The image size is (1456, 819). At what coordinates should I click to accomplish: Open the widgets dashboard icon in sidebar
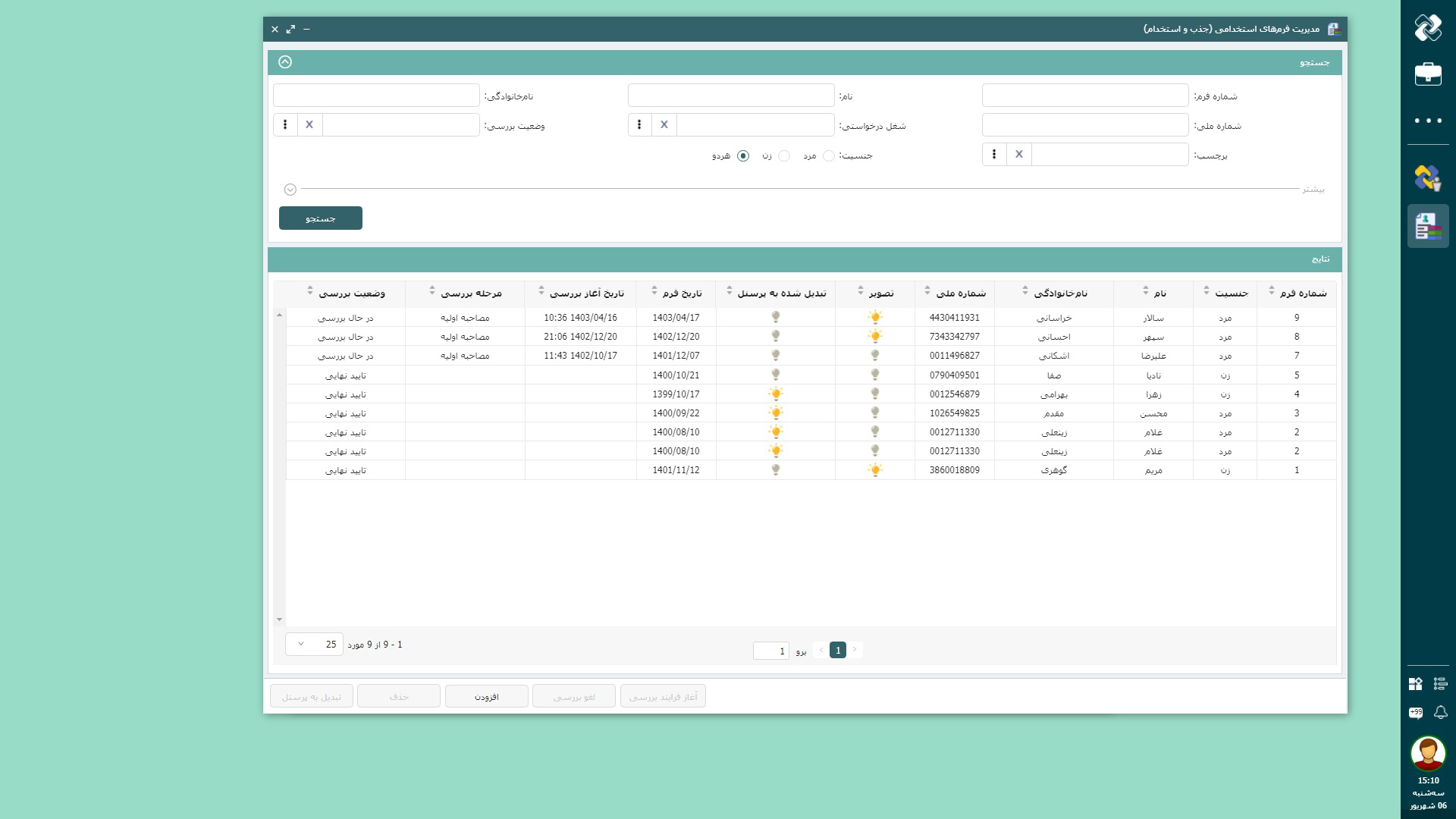pos(1416,683)
